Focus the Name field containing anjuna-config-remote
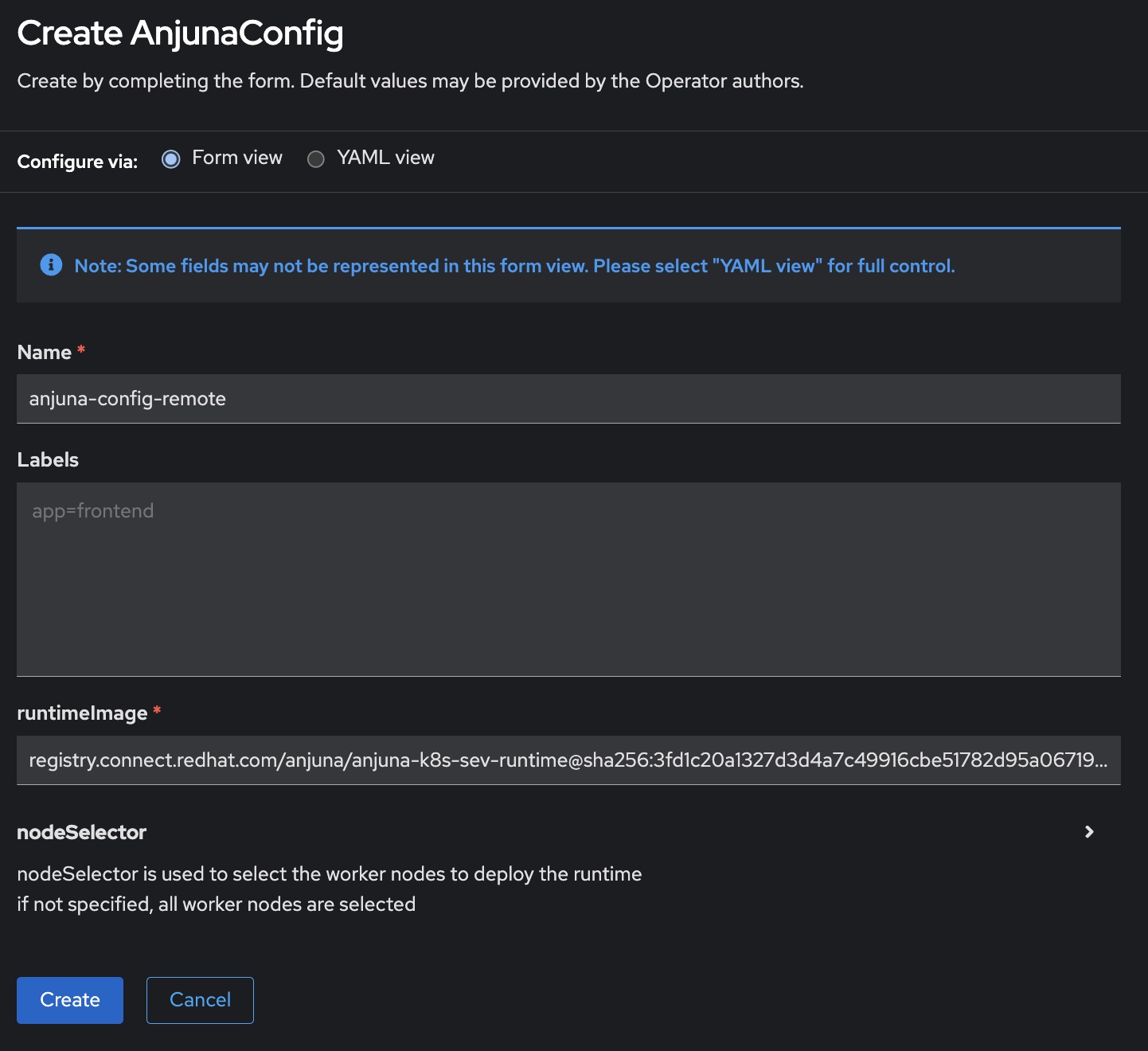Image resolution: width=1148 pixels, height=1051 pixels. pyautogui.click(x=568, y=399)
